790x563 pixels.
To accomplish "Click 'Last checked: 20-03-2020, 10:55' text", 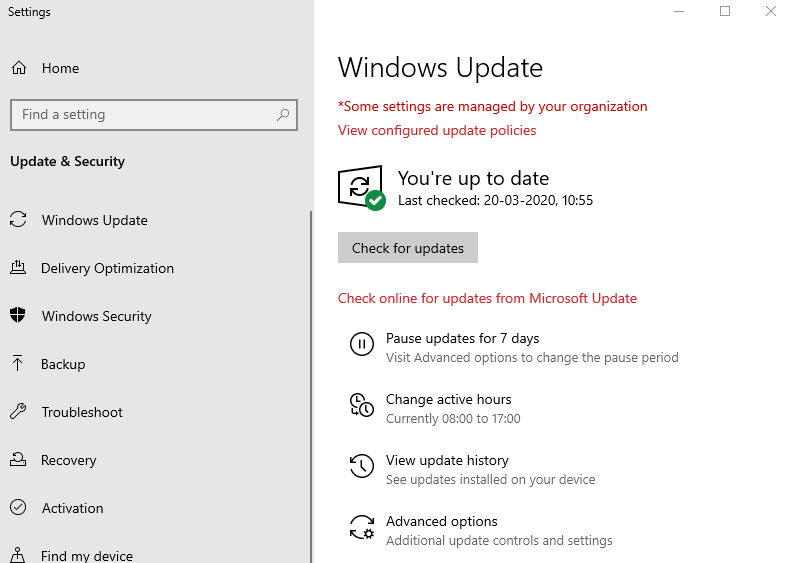I will [495, 201].
